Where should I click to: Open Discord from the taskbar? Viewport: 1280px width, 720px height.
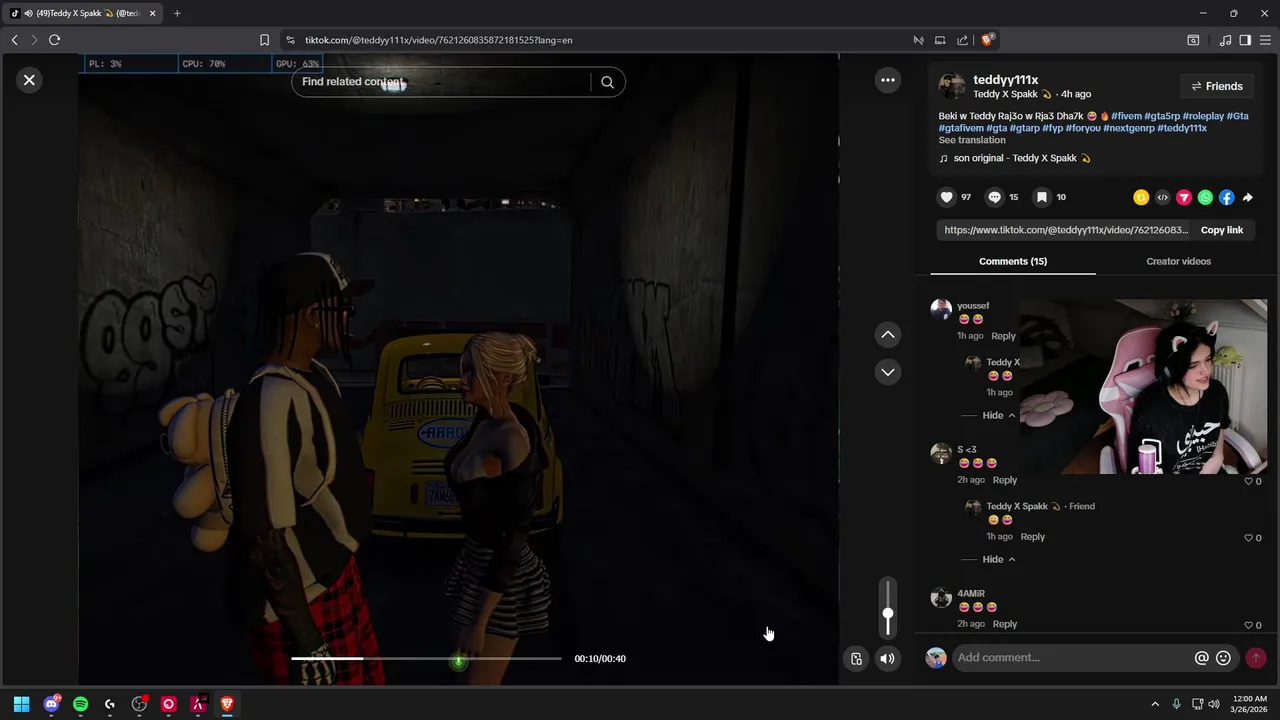(x=51, y=704)
